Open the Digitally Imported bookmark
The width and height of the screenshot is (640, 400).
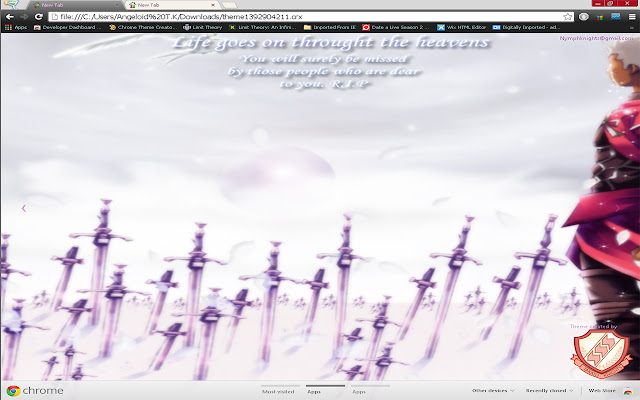point(527,27)
